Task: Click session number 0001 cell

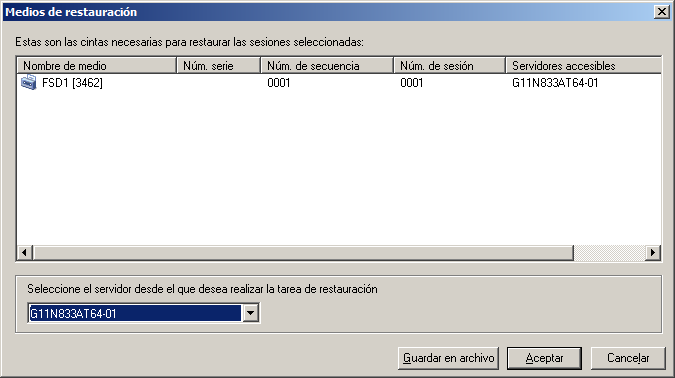Action: coord(412,83)
